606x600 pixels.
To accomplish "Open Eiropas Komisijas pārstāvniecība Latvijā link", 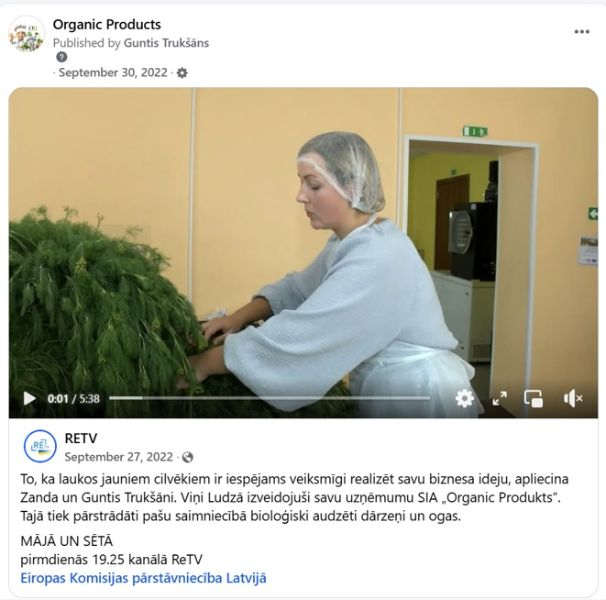I will point(143,578).
